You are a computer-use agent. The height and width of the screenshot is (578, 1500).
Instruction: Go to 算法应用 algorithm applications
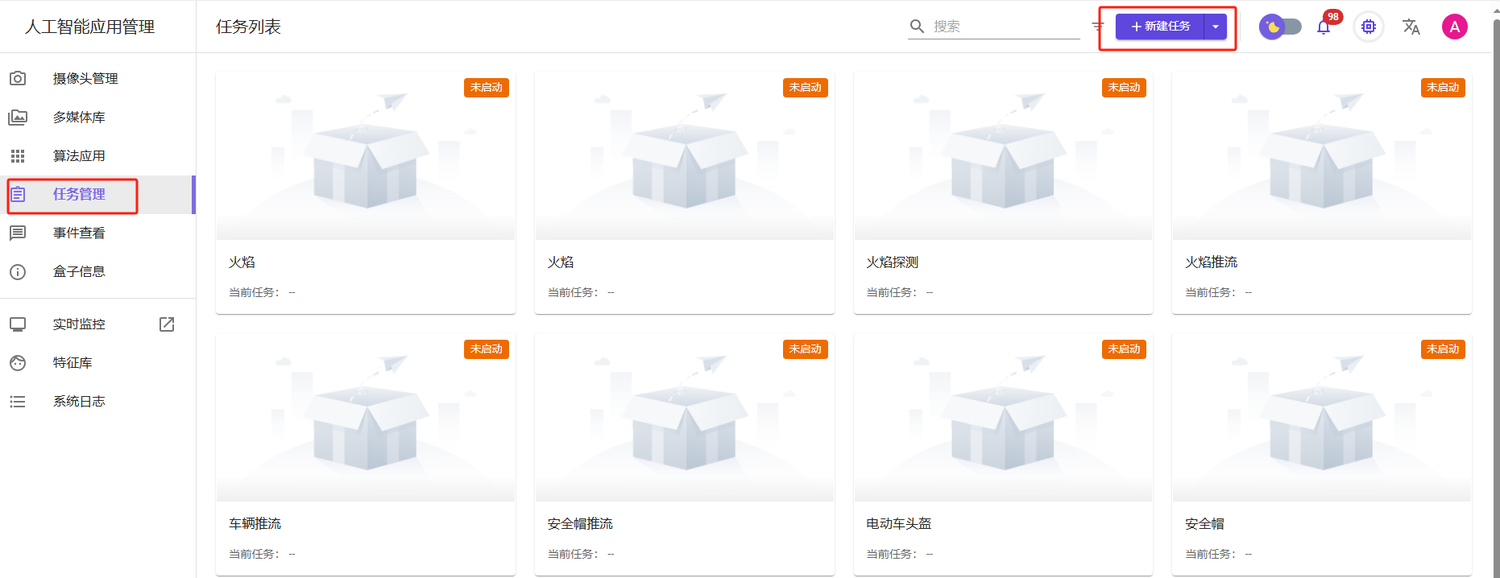pos(79,156)
